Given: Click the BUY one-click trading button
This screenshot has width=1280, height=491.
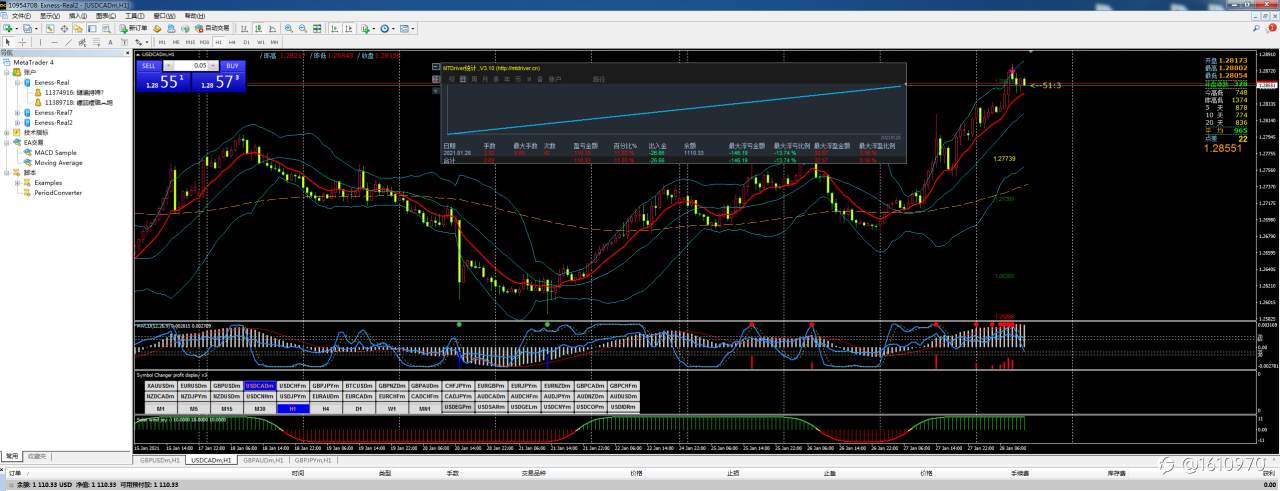Looking at the screenshot, I should pyautogui.click(x=231, y=65).
